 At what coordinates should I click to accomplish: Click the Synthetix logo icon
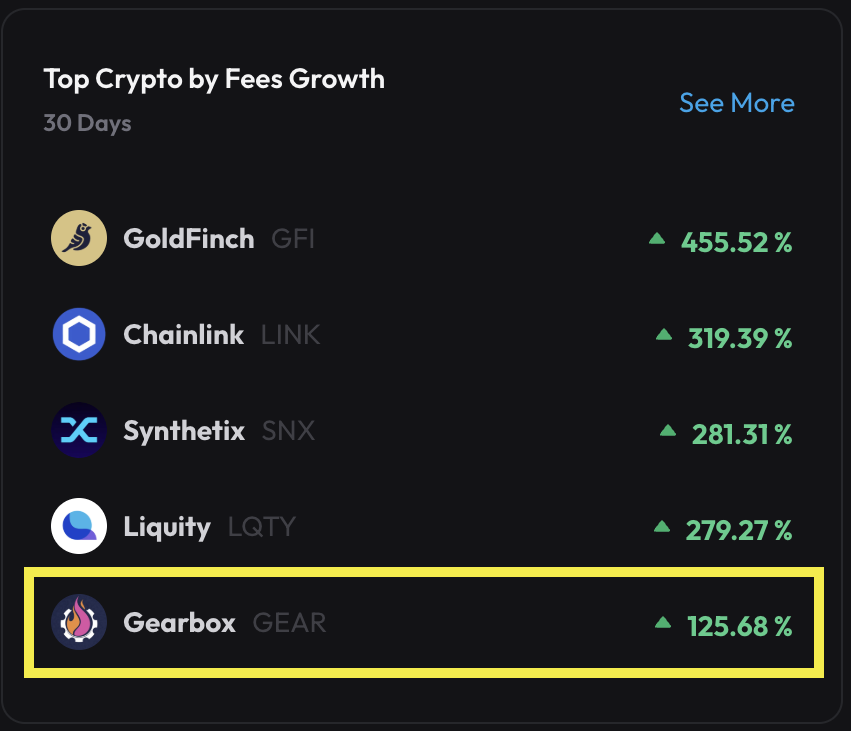click(x=79, y=430)
